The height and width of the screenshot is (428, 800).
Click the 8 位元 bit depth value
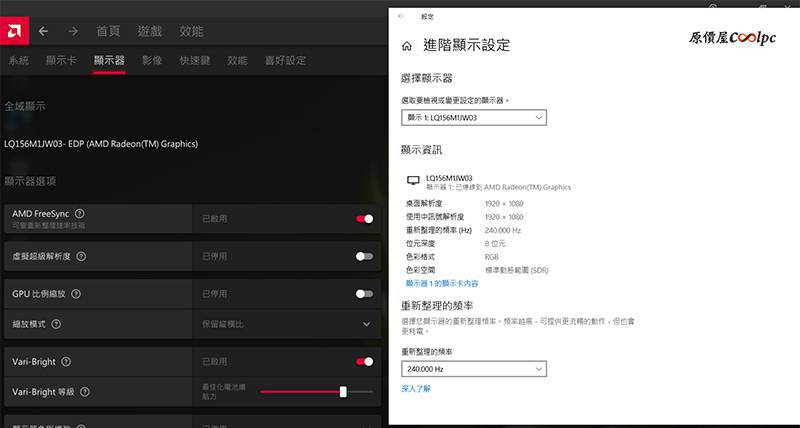tap(495, 243)
